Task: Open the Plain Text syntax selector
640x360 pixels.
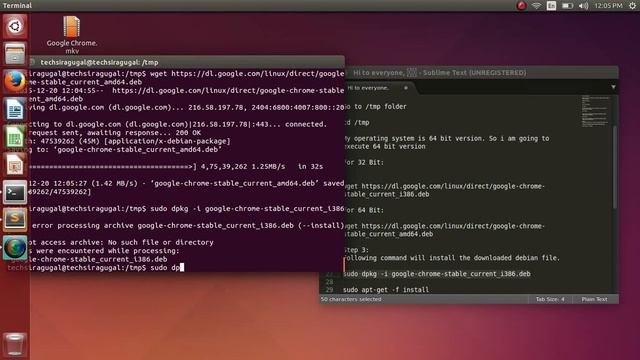Action: pyautogui.click(x=594, y=299)
